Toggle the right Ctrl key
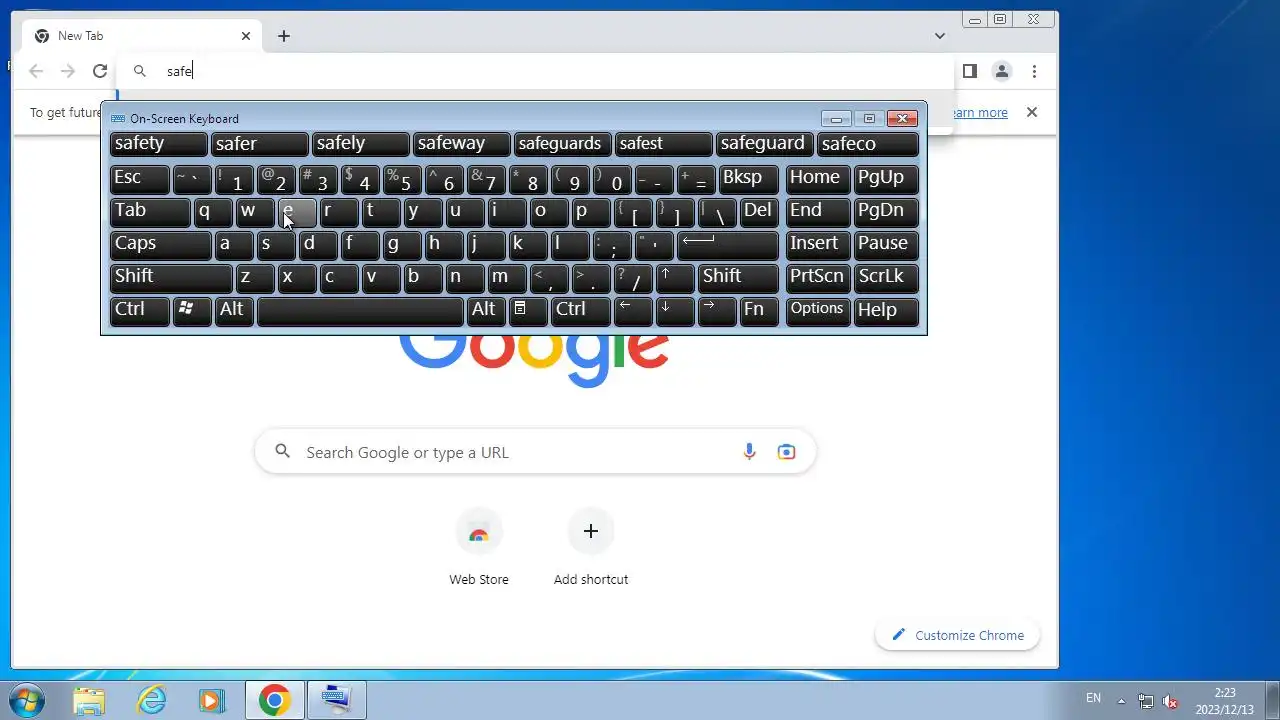The height and width of the screenshot is (720, 1280). click(x=580, y=311)
